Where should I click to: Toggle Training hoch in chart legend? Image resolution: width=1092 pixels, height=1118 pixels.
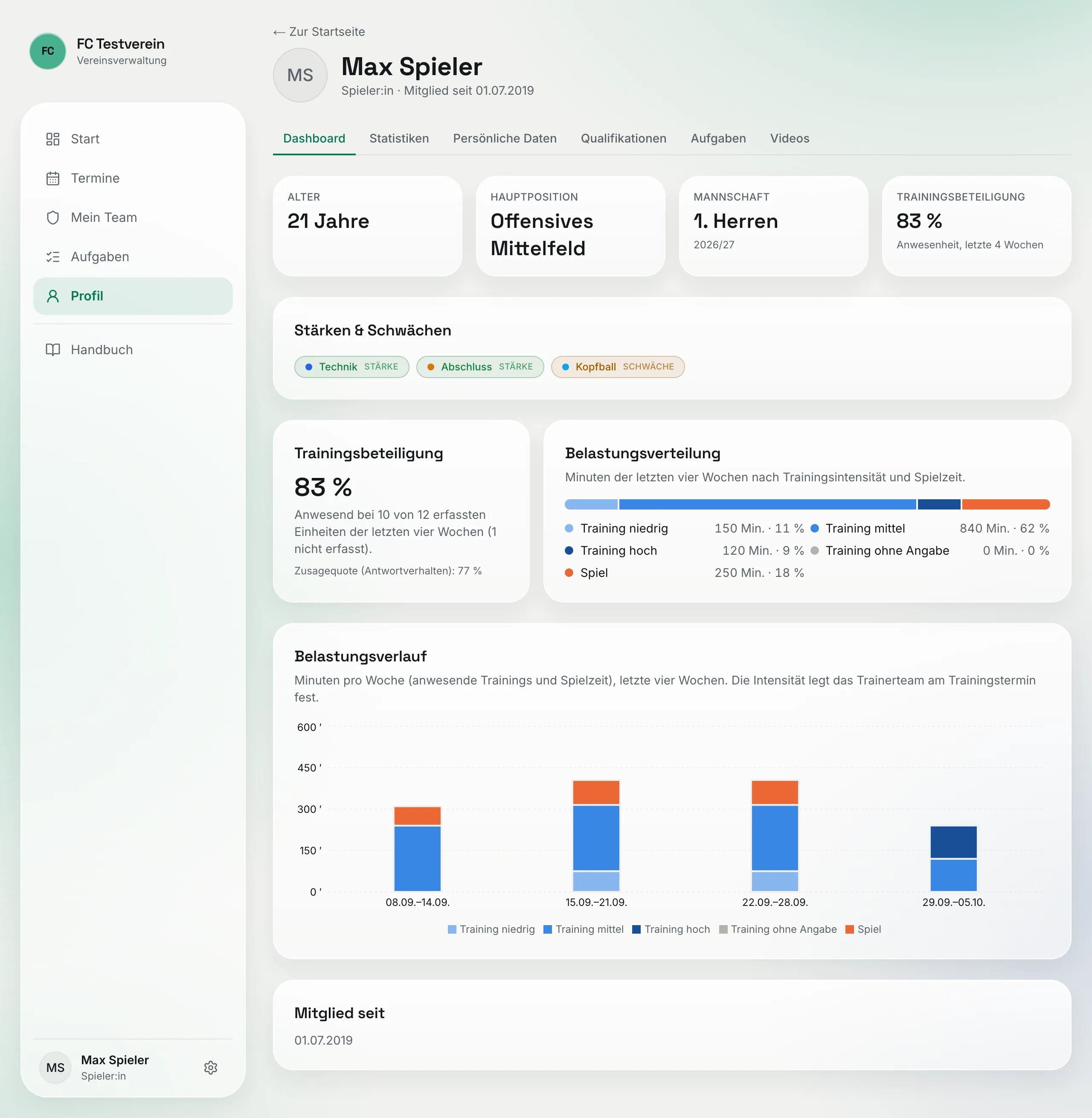tap(671, 929)
